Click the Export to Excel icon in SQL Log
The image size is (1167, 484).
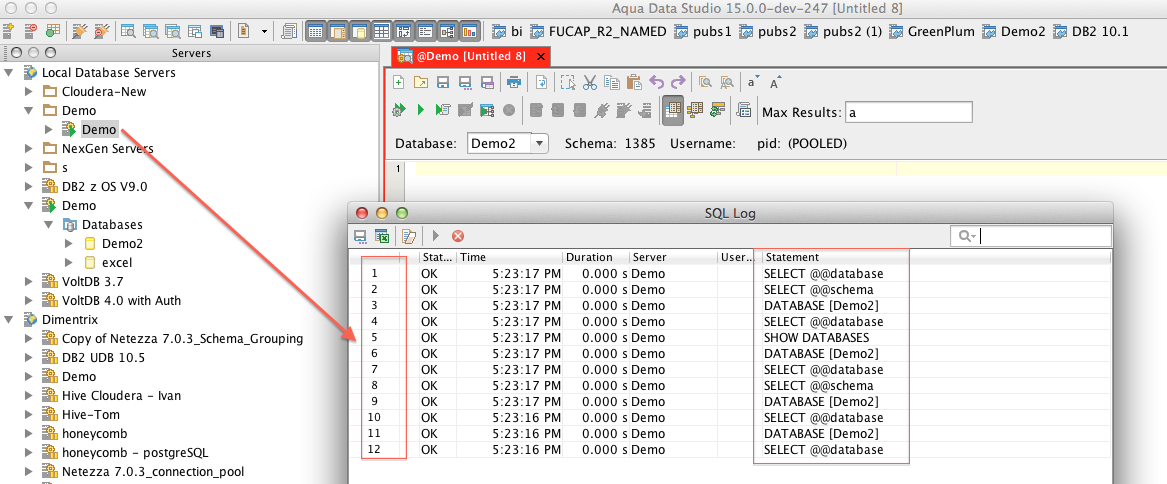pyautogui.click(x=383, y=236)
